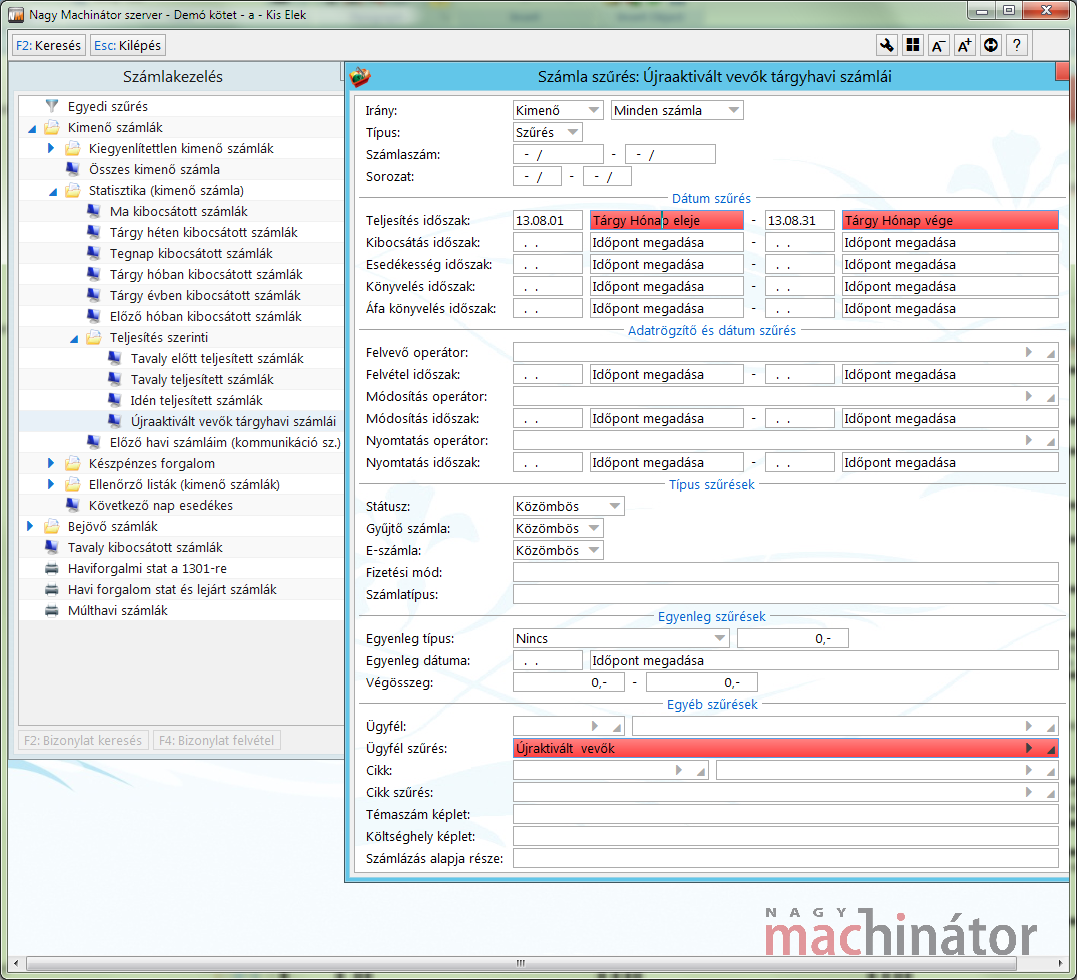Click the circular left-right arrow icon
Image resolution: width=1077 pixels, height=980 pixels.
pyautogui.click(x=990, y=45)
